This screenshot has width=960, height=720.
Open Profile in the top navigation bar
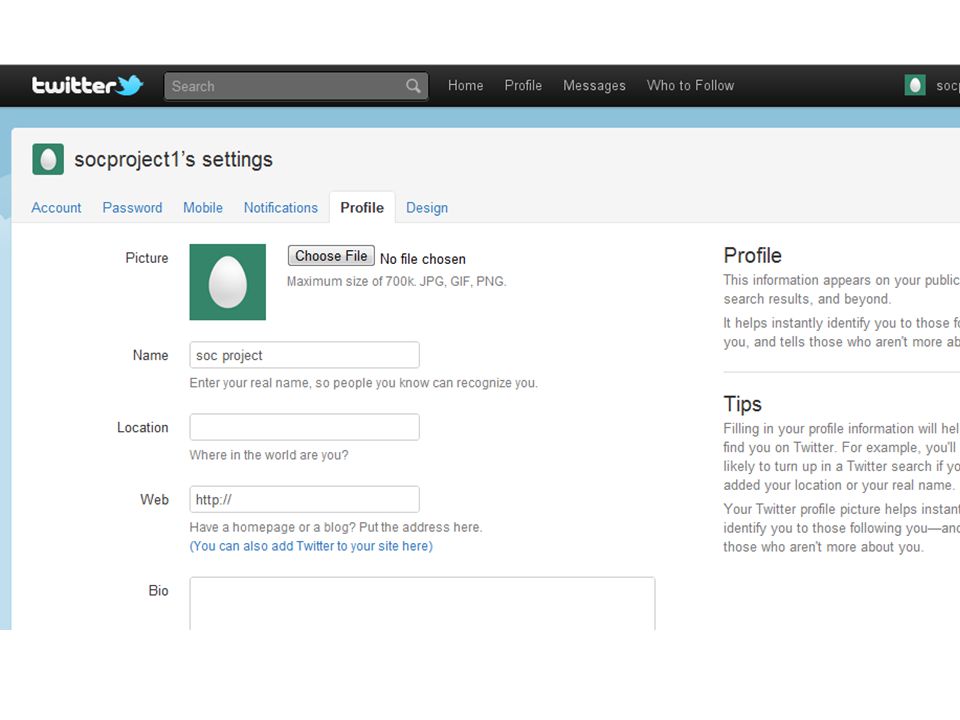[x=523, y=86]
